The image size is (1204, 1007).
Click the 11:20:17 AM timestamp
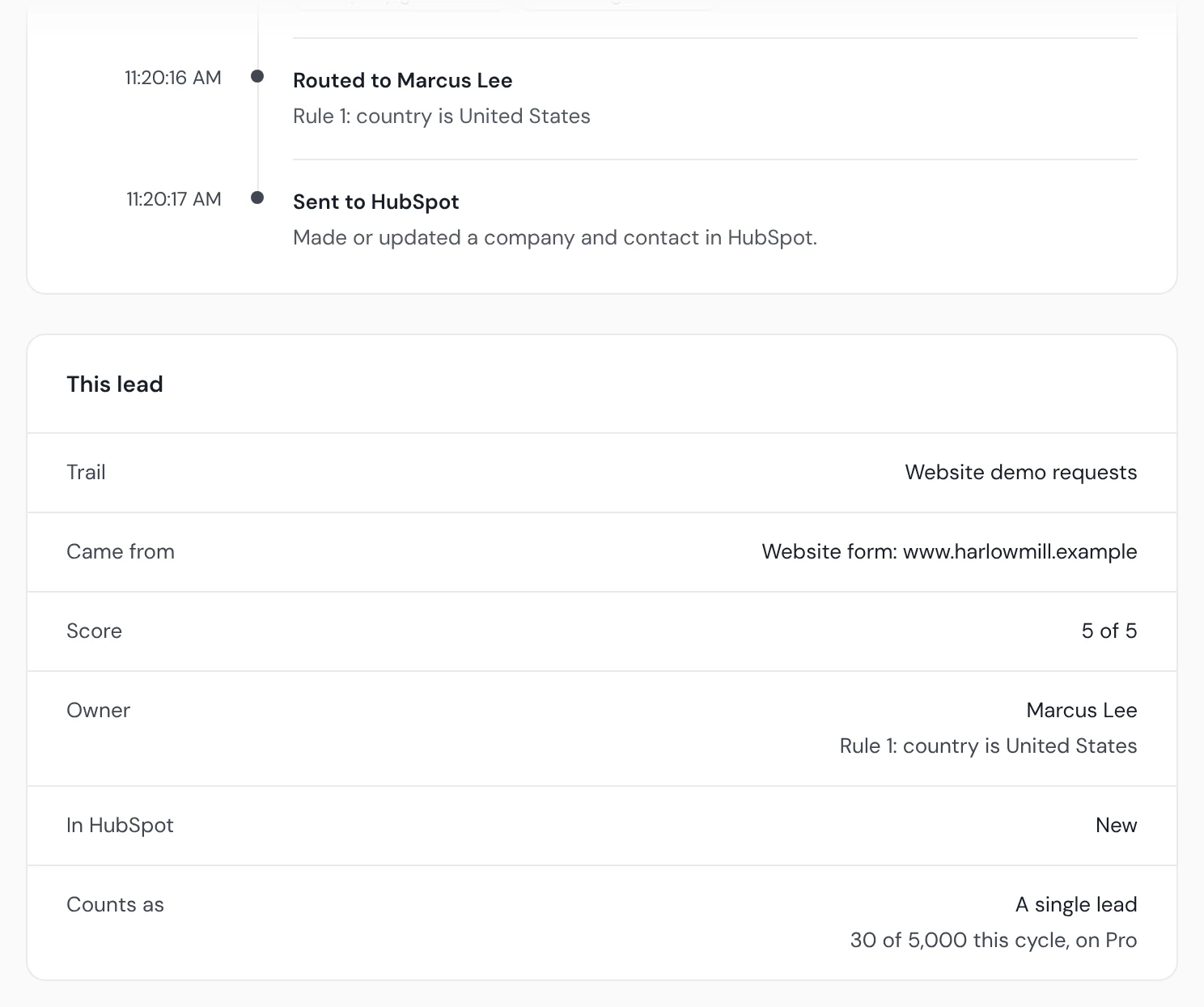pos(173,199)
